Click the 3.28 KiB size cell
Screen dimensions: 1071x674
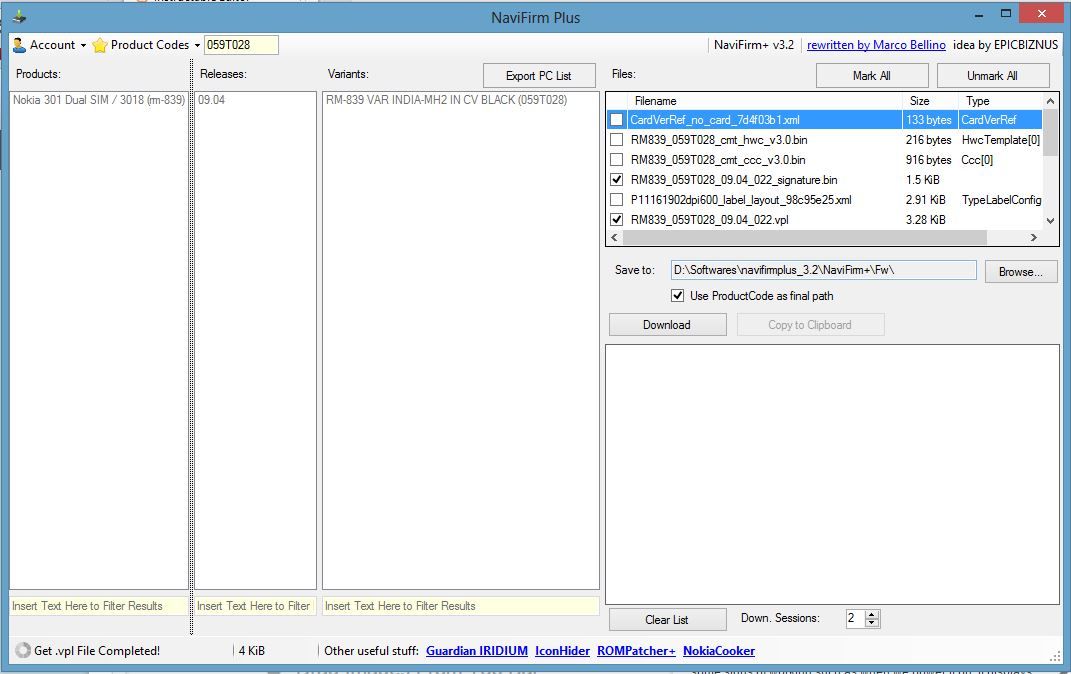(926, 220)
